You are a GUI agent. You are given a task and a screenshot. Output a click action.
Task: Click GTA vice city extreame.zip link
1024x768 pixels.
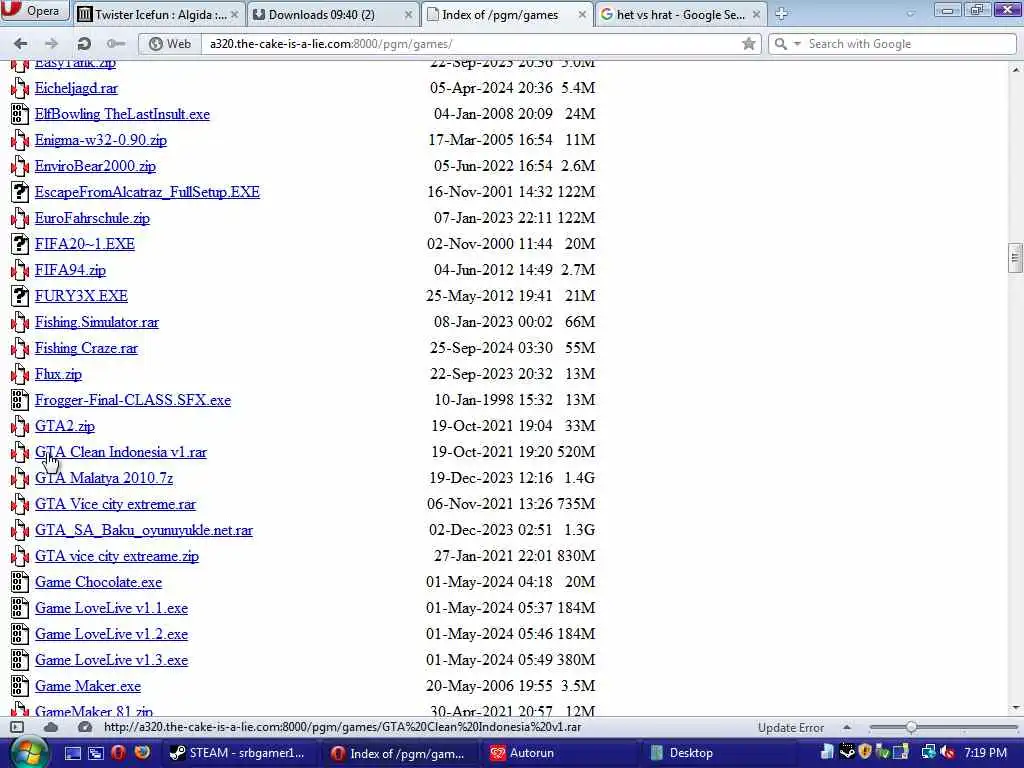point(117,556)
